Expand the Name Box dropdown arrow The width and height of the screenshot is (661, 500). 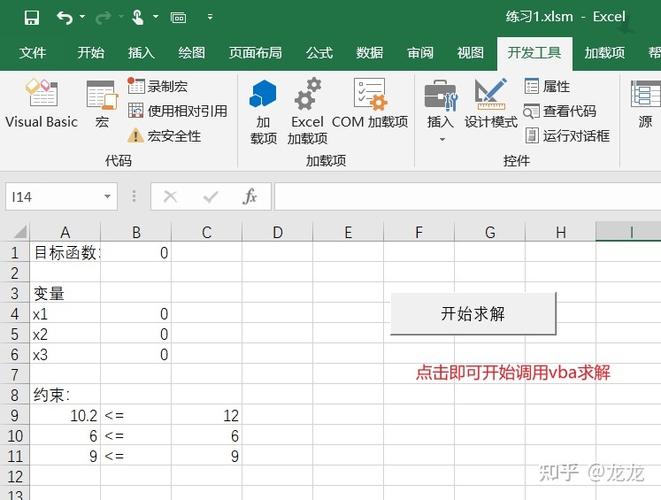click(107, 196)
